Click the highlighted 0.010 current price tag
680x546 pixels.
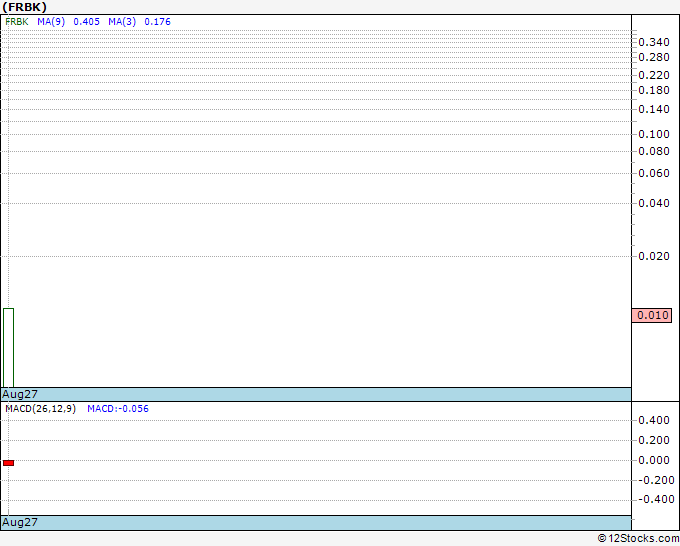(652, 315)
